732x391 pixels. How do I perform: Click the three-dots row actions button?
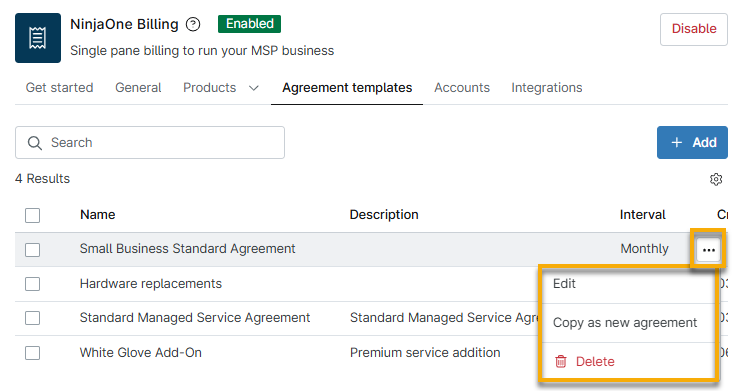click(708, 250)
